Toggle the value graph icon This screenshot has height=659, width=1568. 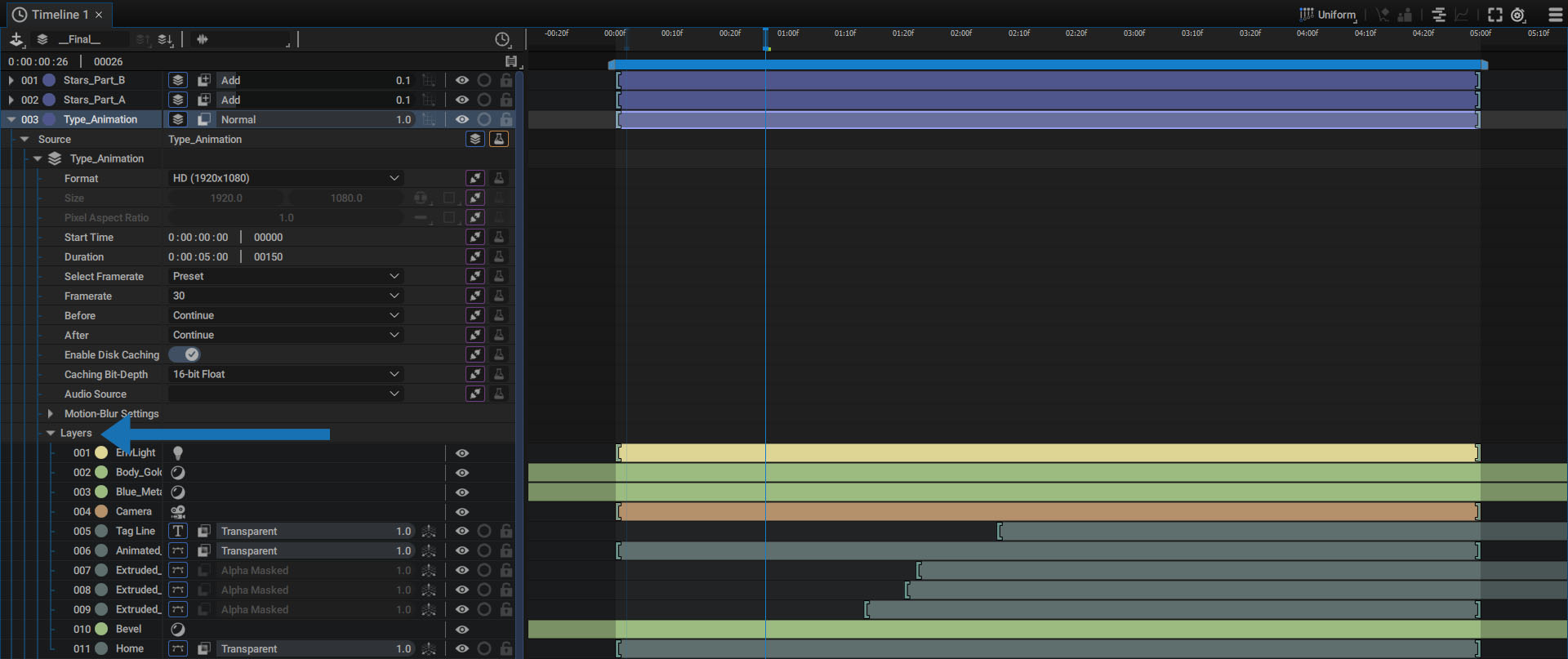[x=1462, y=15]
